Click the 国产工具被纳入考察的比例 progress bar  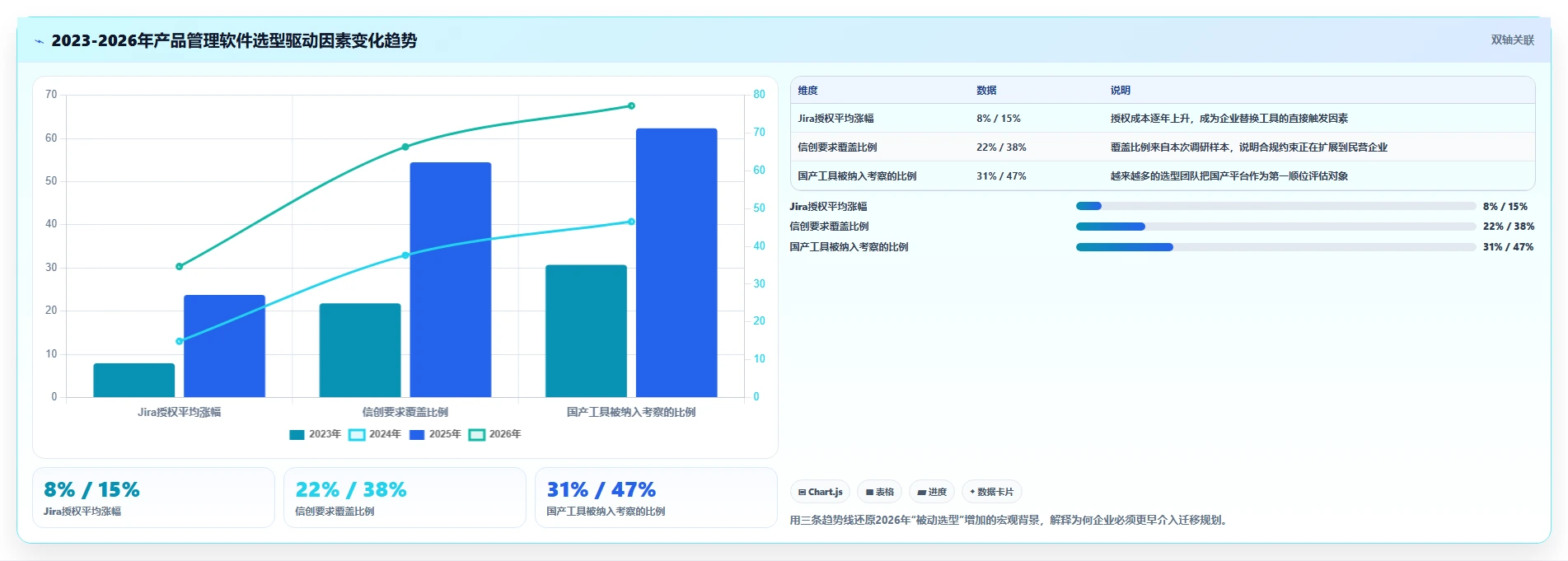pyautogui.click(x=1275, y=247)
